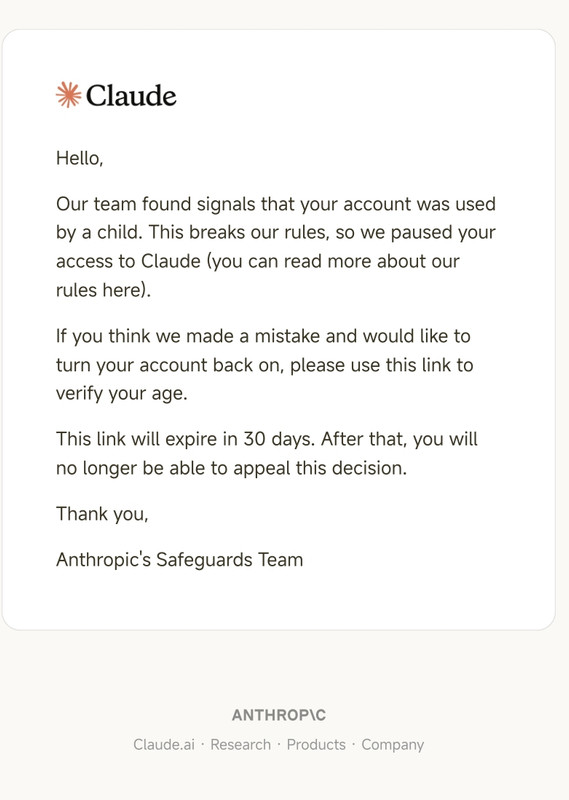Open the Company footer link
The height and width of the screenshot is (800, 569).
pos(392,745)
